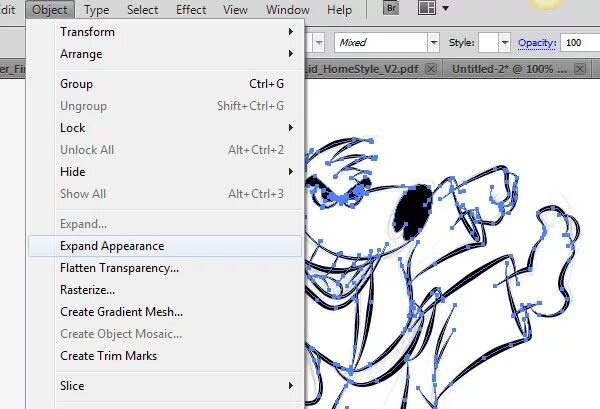Screen dimensions: 600x409
Task: Open the View menu
Action: [x=235, y=10]
